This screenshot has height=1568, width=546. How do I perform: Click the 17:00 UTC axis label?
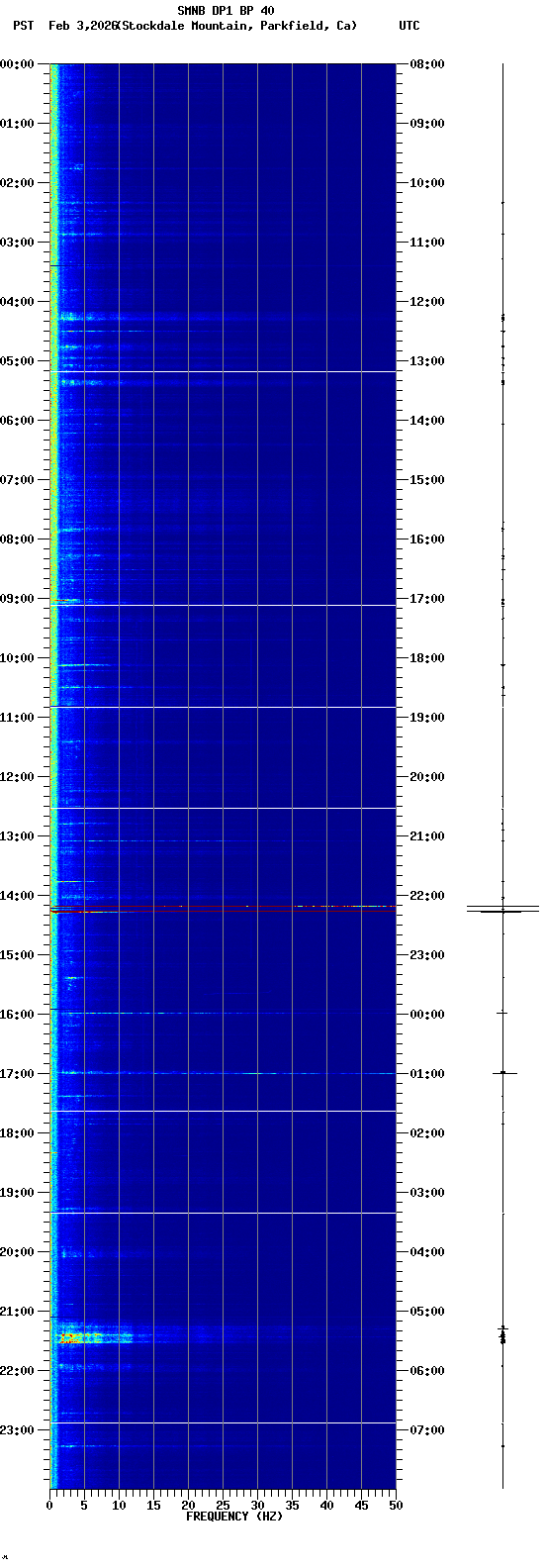[x=427, y=599]
